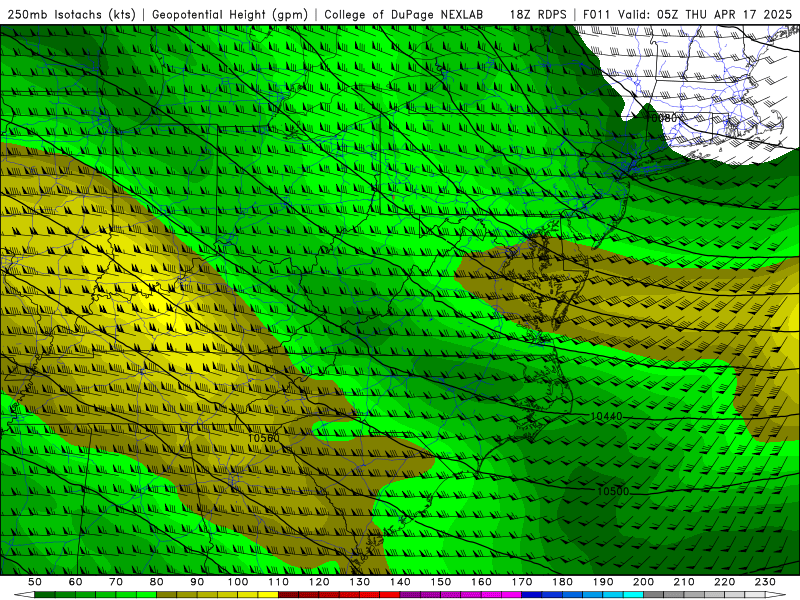Click the 140 kt legend value
This screenshot has width=800, height=600.
point(400,582)
